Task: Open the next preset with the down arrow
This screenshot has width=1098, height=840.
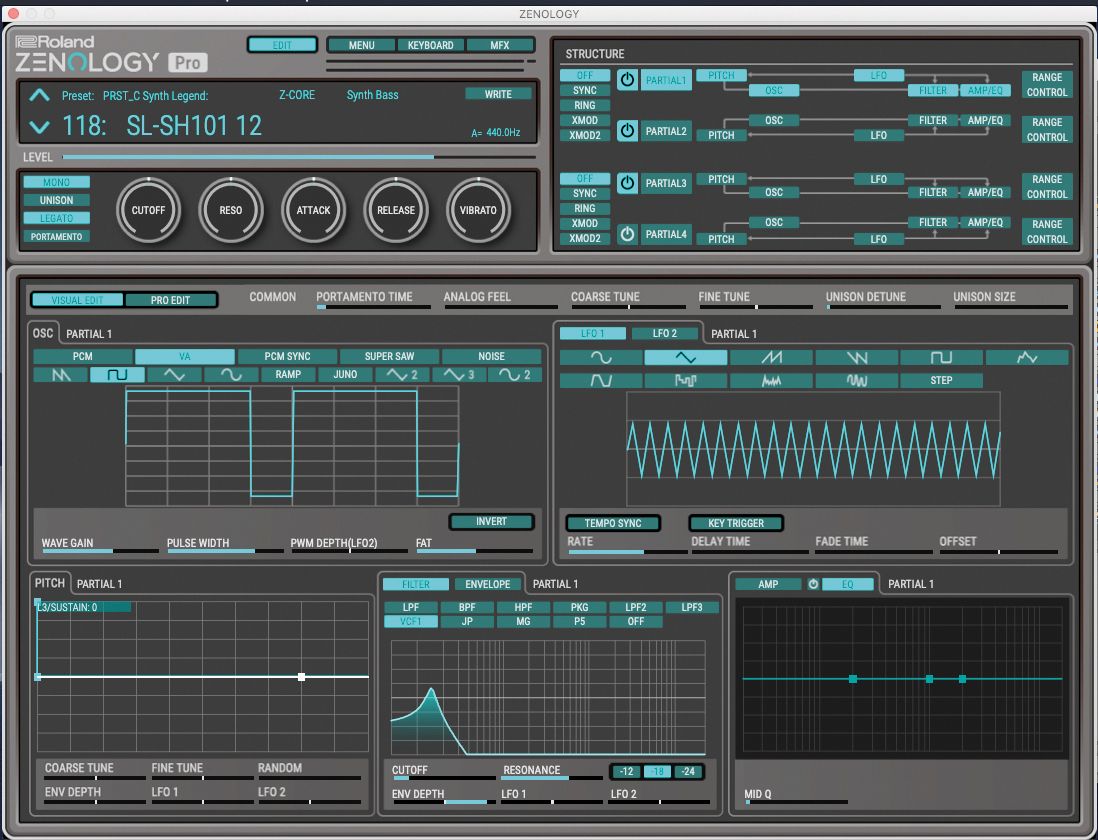Action: coord(39,127)
